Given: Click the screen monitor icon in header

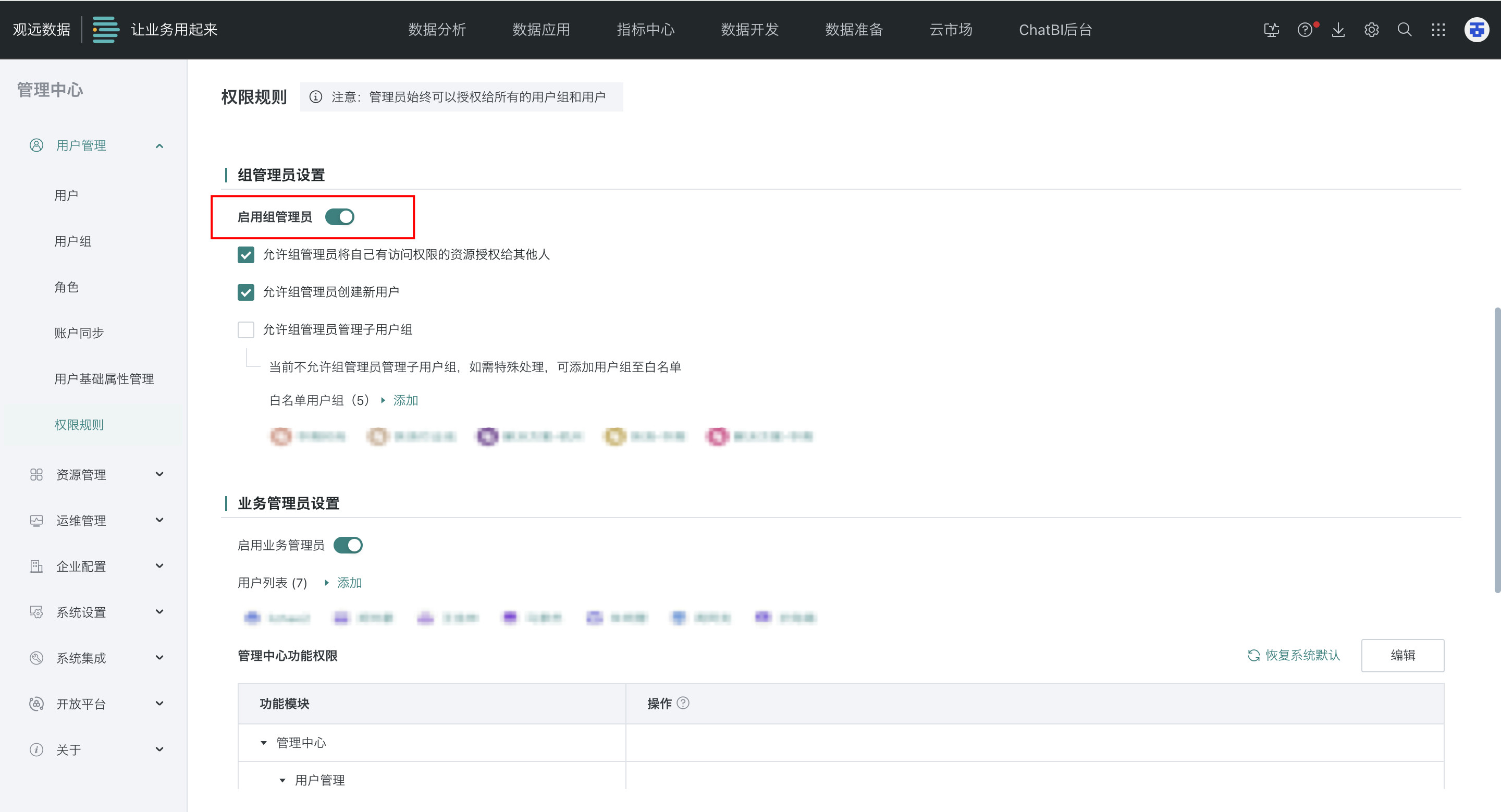Looking at the screenshot, I should point(1272,30).
